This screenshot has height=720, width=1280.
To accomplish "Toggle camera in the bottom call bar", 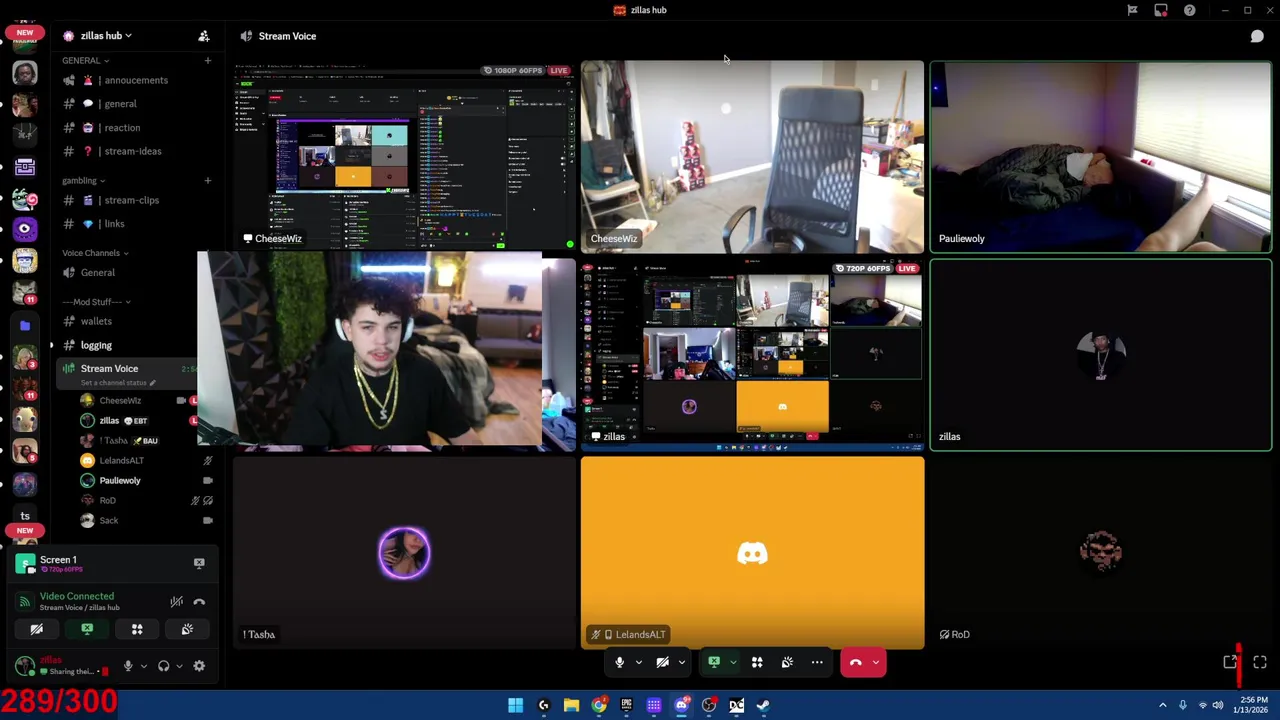I will tap(662, 662).
